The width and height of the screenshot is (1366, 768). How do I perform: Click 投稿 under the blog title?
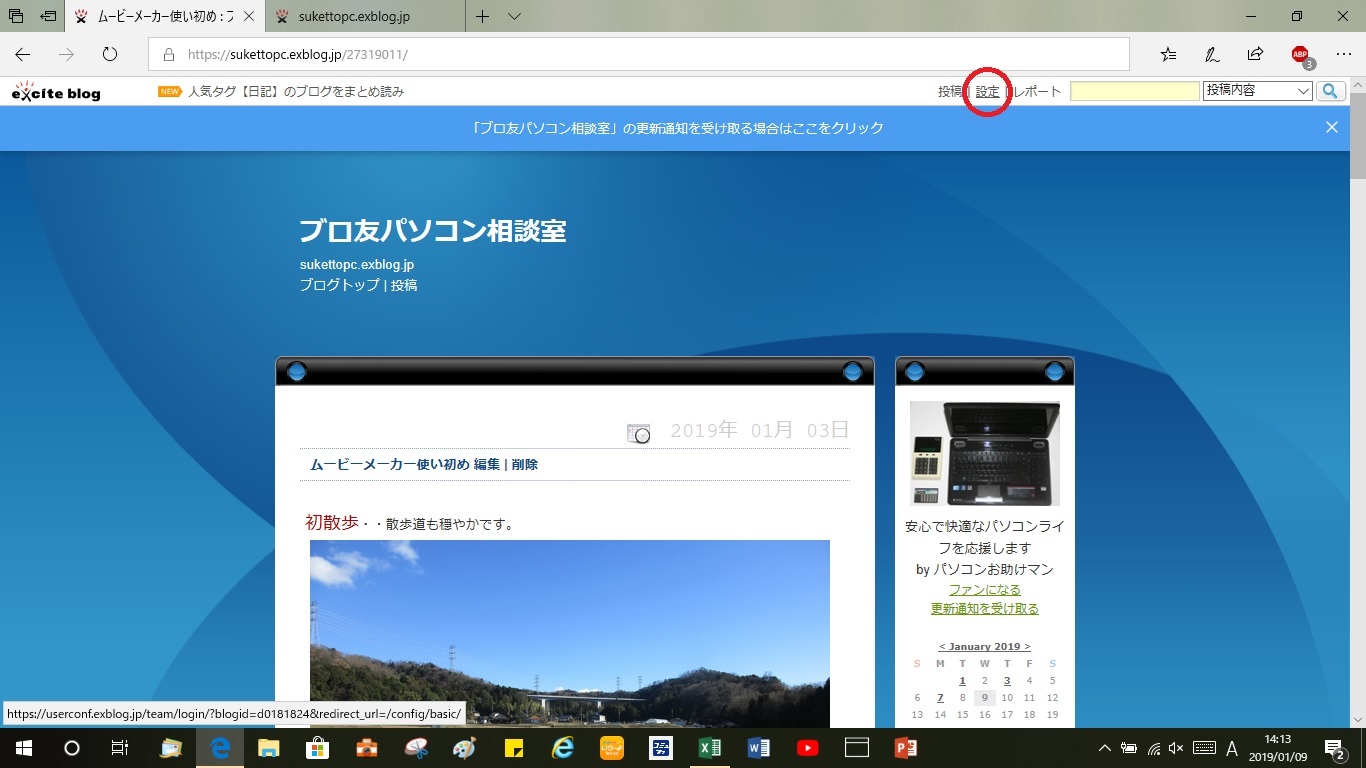pos(404,285)
